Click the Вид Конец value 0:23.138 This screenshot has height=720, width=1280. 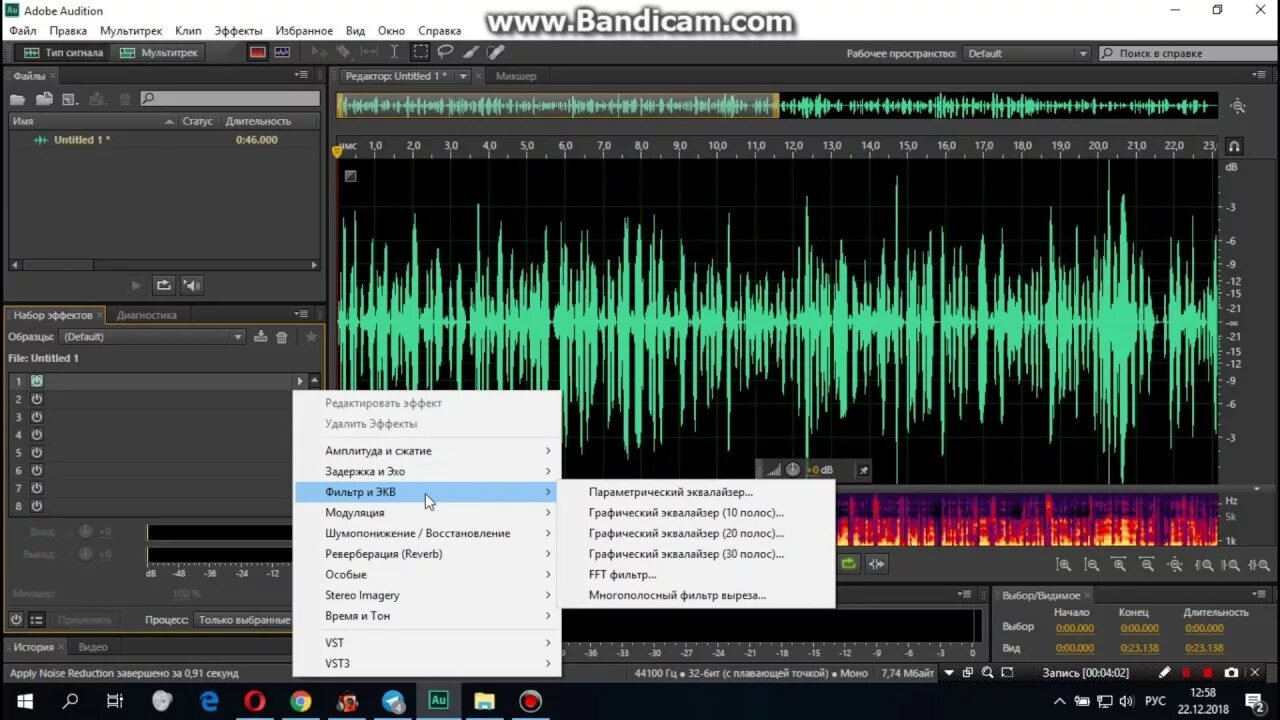tap(1139, 648)
